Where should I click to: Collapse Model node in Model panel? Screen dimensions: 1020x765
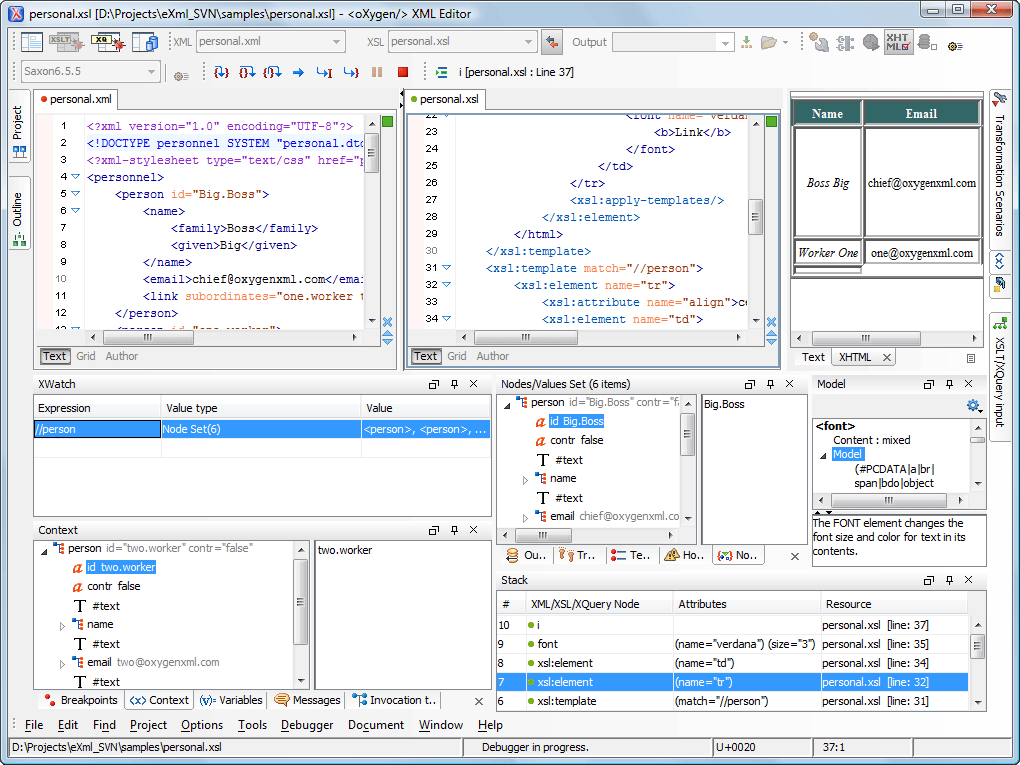[823, 455]
